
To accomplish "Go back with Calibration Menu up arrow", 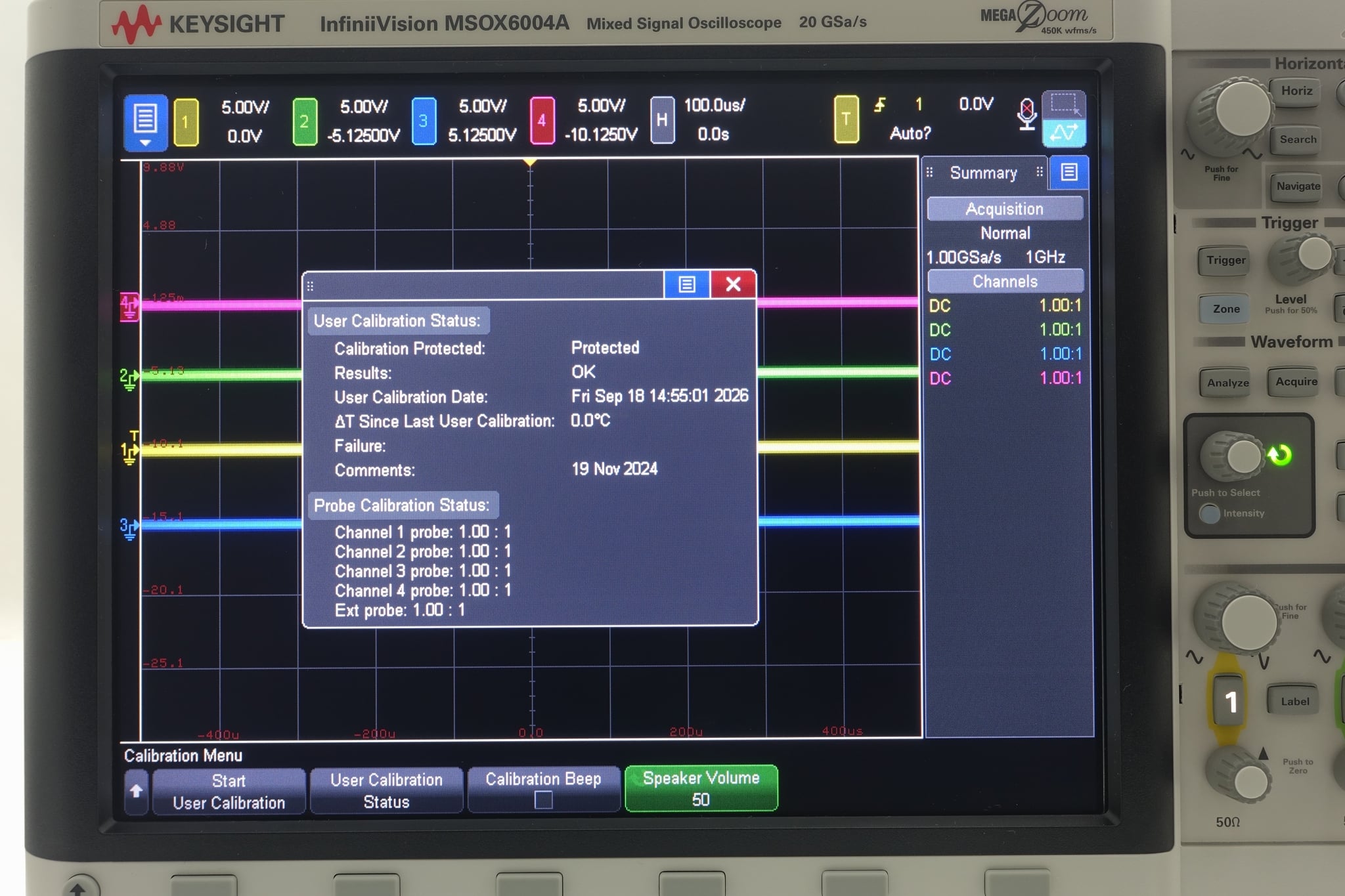I will pyautogui.click(x=136, y=791).
